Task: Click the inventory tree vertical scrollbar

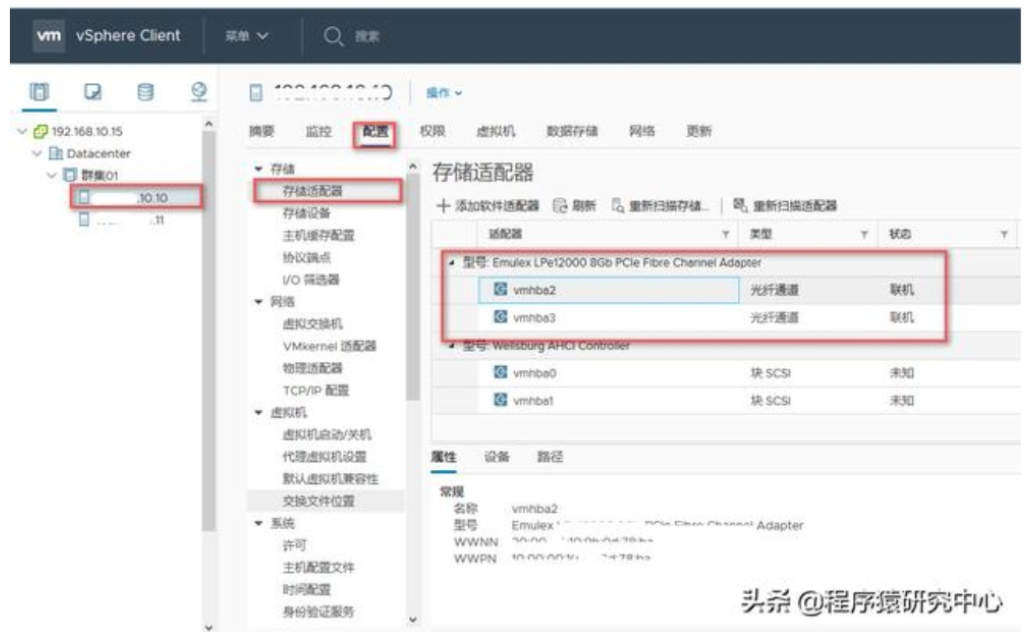Action: pos(208,329)
